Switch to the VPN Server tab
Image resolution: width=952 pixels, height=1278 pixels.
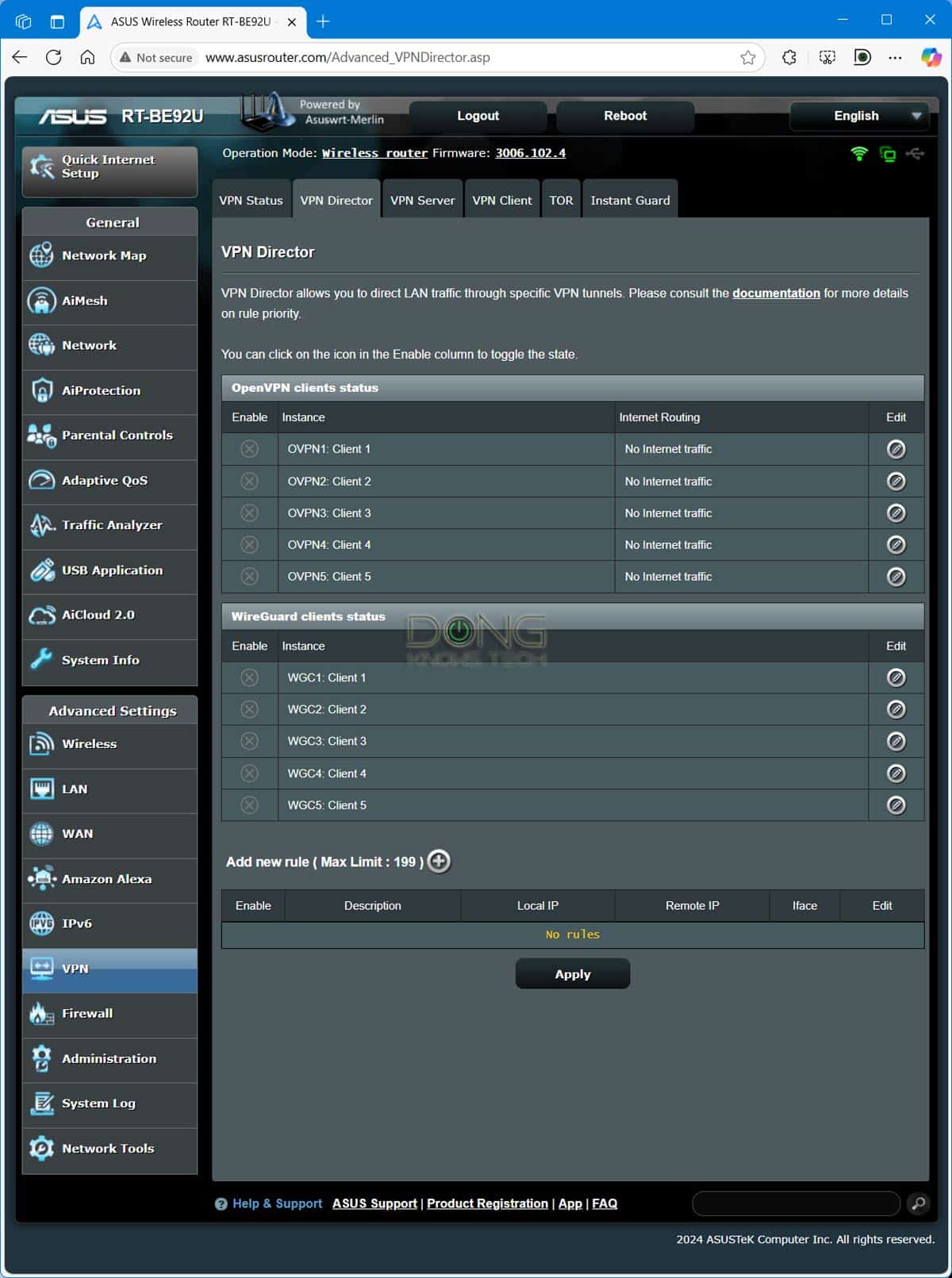pyautogui.click(x=422, y=200)
